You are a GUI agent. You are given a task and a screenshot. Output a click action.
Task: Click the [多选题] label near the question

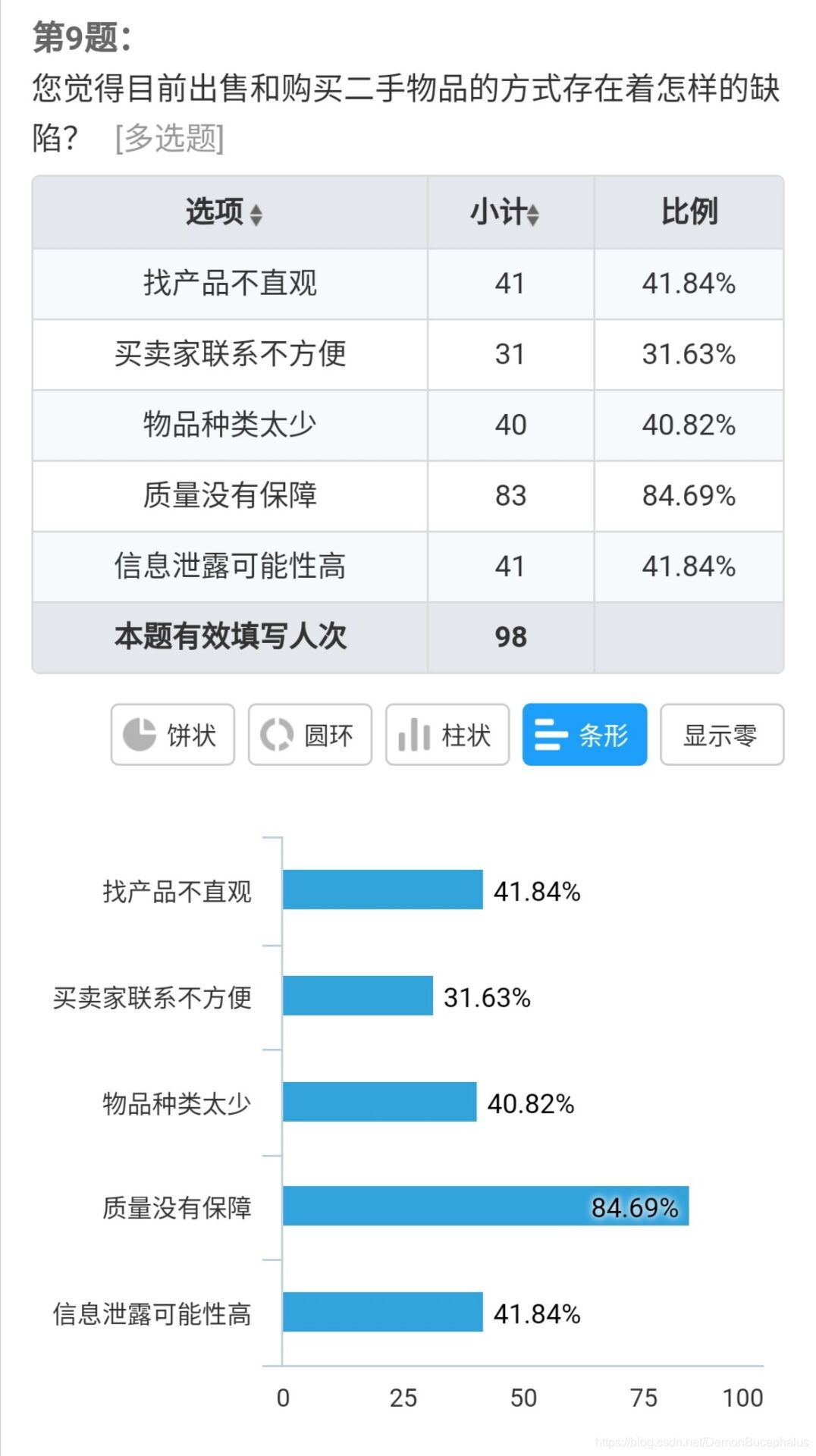tap(168, 137)
